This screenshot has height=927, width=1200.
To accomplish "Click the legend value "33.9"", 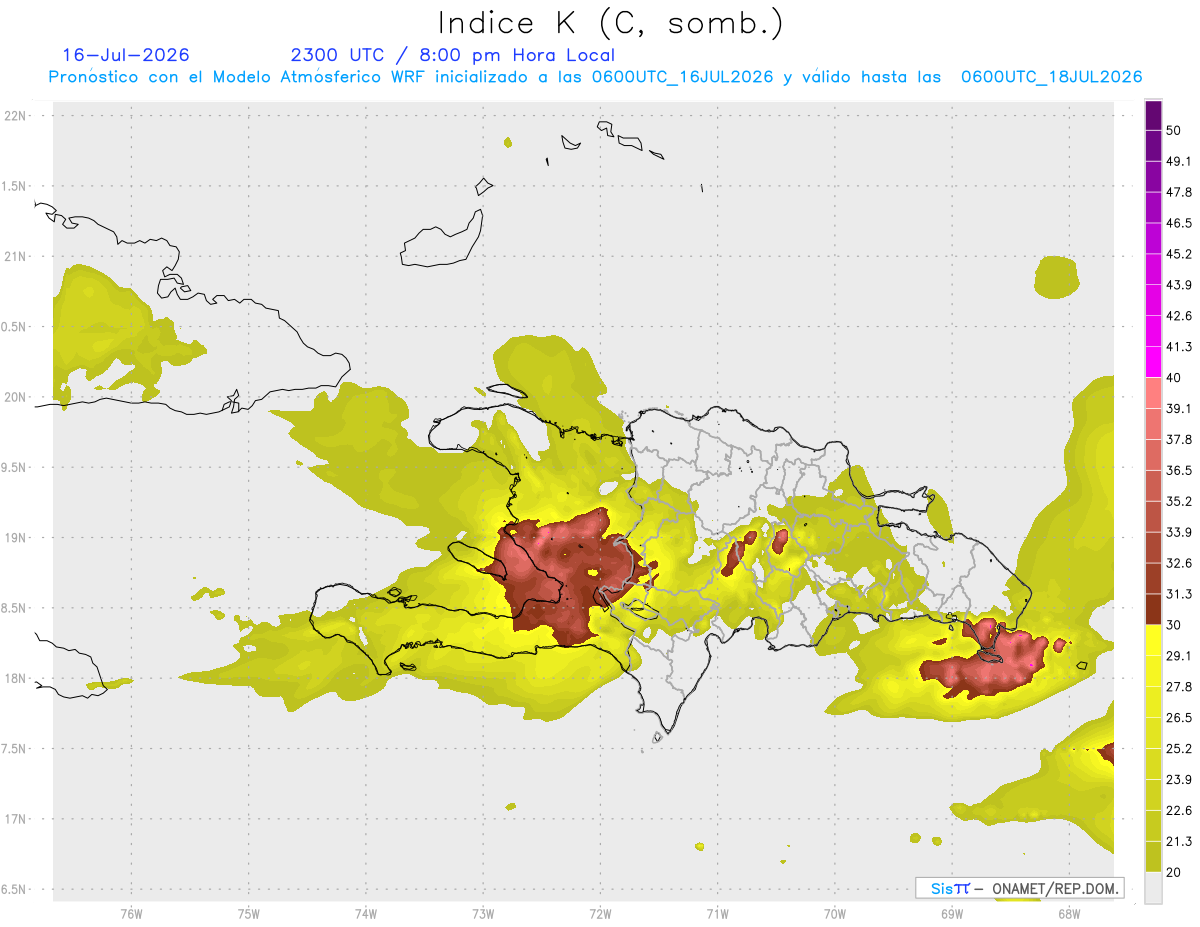I will coord(1179,532).
